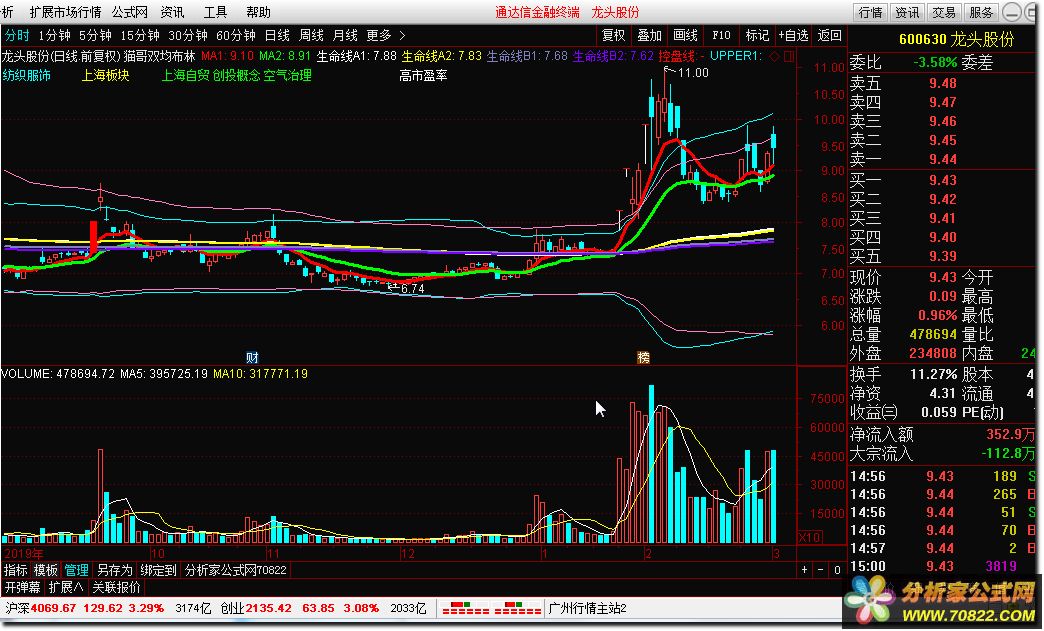
Task: Click the 返回 back button
Action: 830,35
